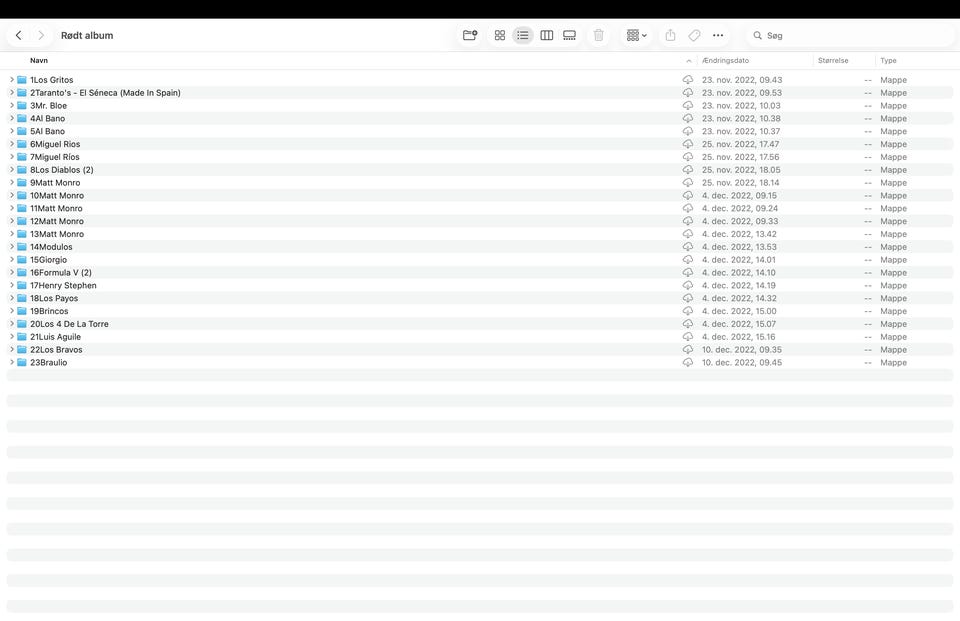960x621 pixels.
Task: Click the 11Matt Monro folder icon
Action: coord(22,208)
